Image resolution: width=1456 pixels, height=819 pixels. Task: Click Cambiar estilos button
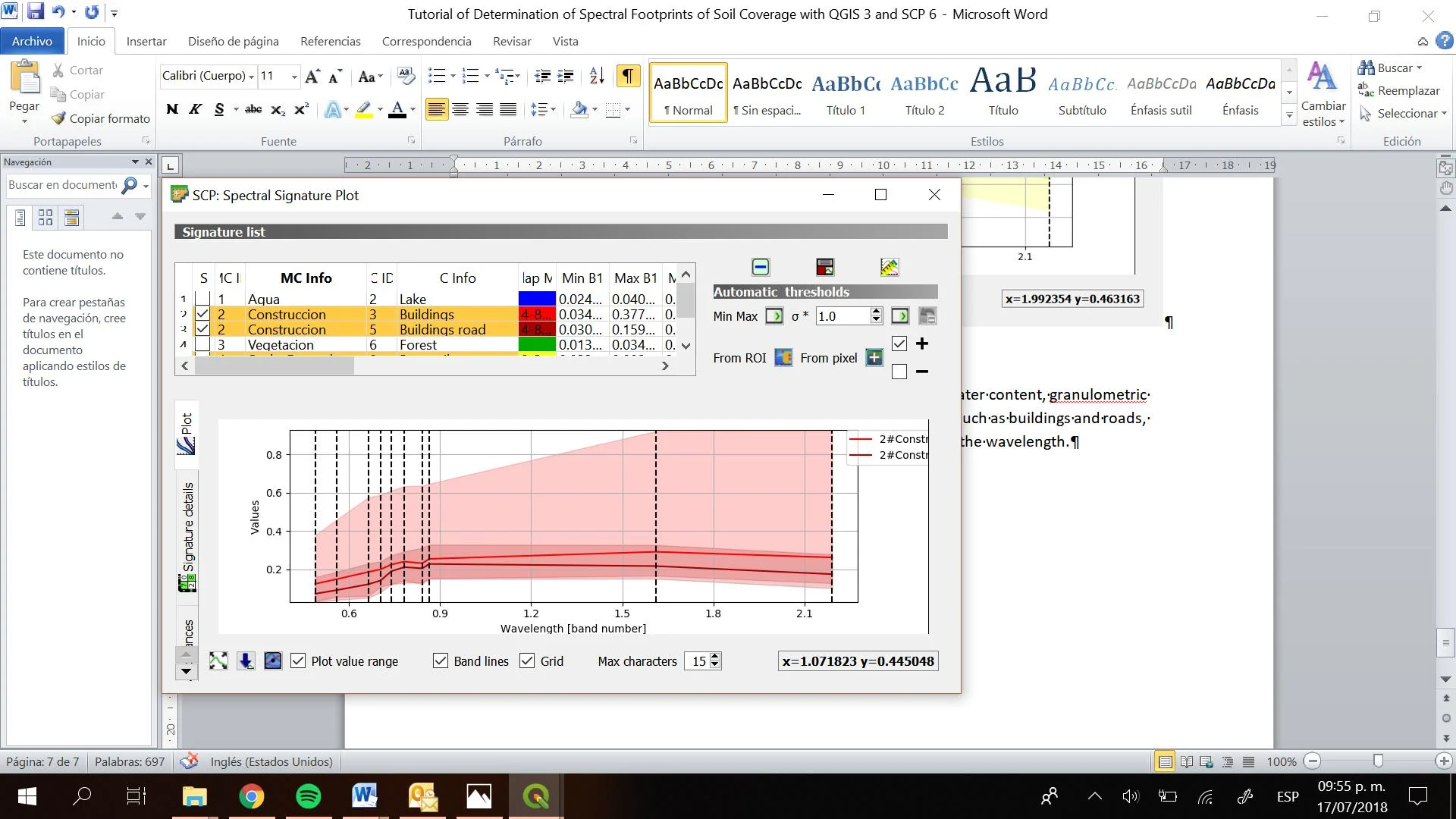(1323, 93)
